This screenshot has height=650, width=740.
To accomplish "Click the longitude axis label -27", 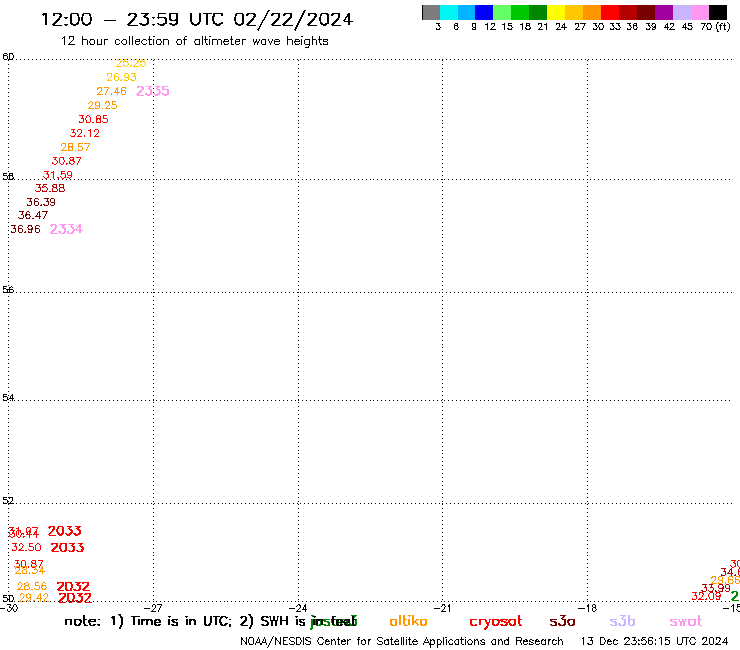I will [x=153, y=608].
